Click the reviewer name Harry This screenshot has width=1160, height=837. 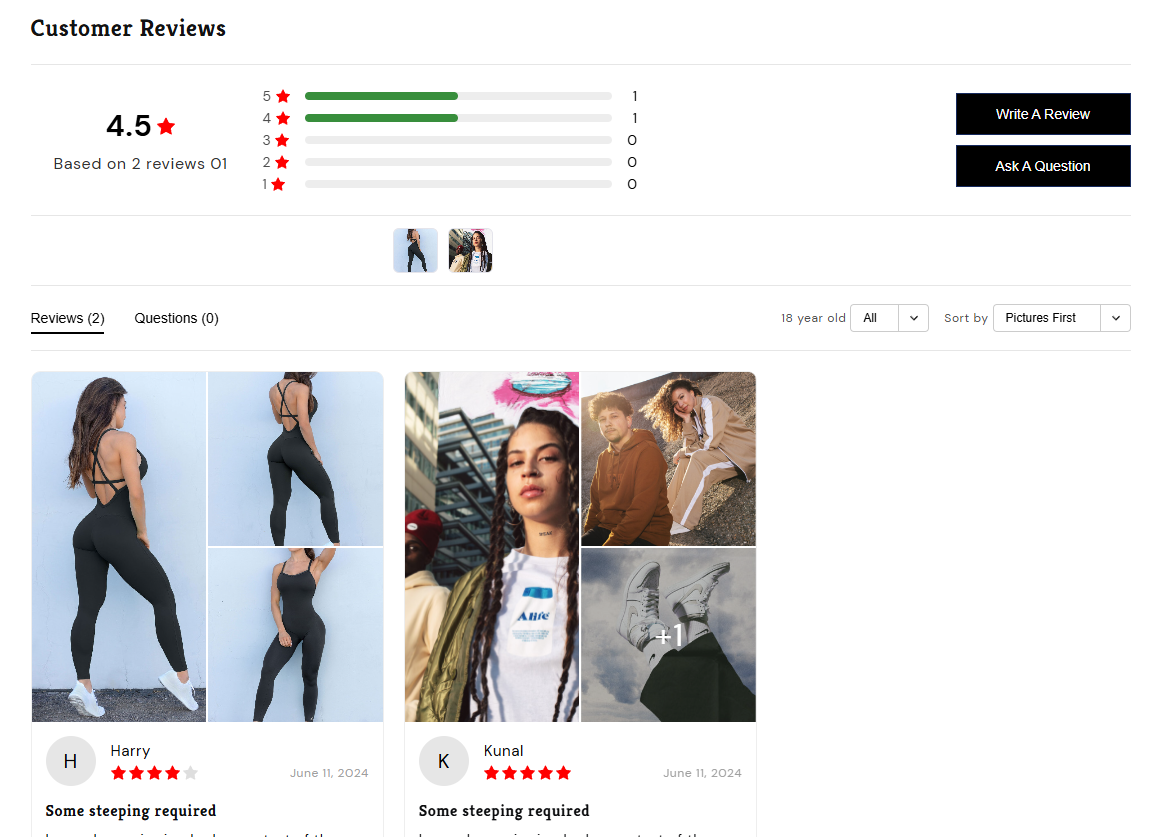(130, 750)
